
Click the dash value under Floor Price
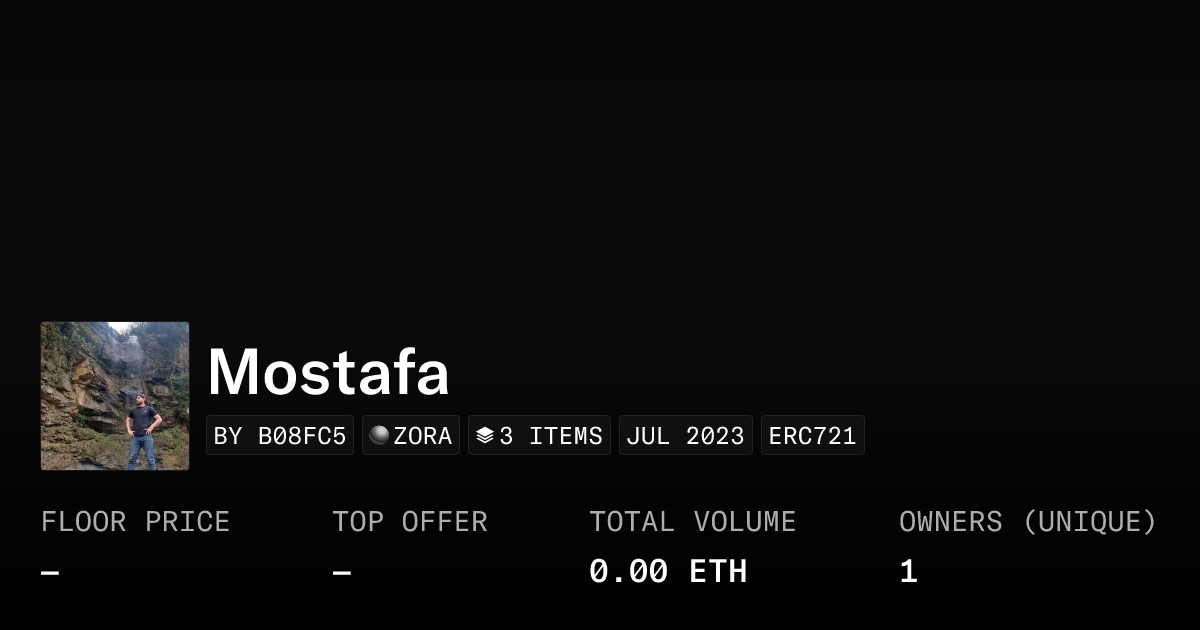(x=50, y=573)
